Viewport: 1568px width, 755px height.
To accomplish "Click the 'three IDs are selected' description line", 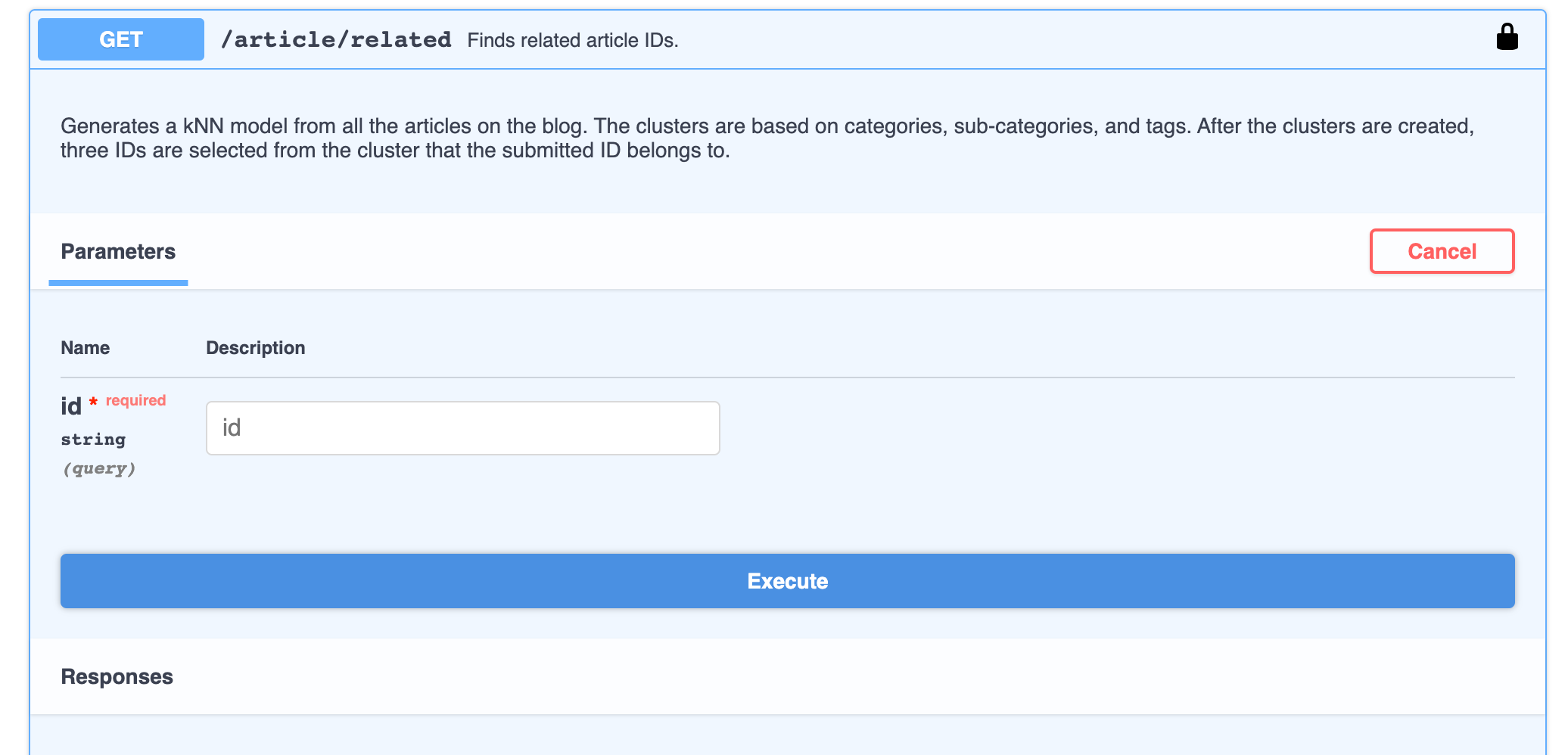I will coord(394,151).
